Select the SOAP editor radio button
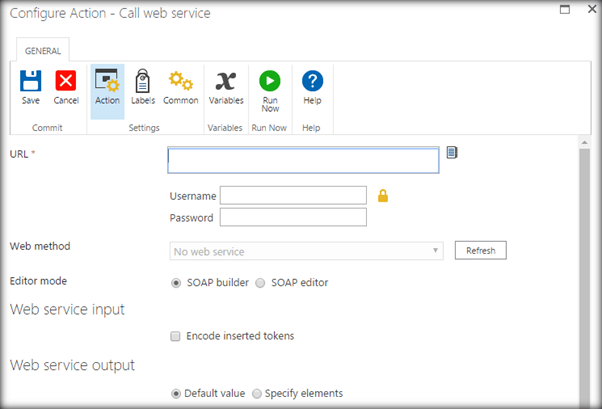Viewport: 602px width, 409px height. (x=260, y=283)
